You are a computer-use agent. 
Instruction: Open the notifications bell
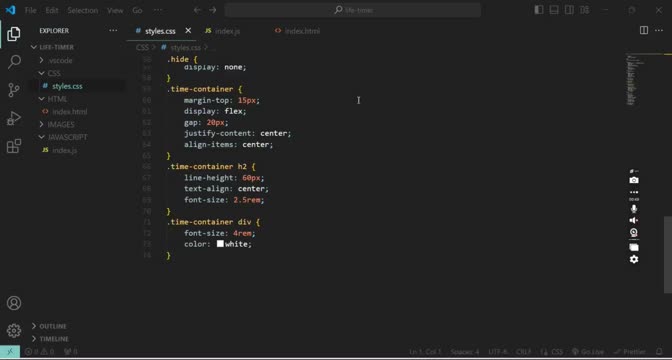click(x=659, y=352)
